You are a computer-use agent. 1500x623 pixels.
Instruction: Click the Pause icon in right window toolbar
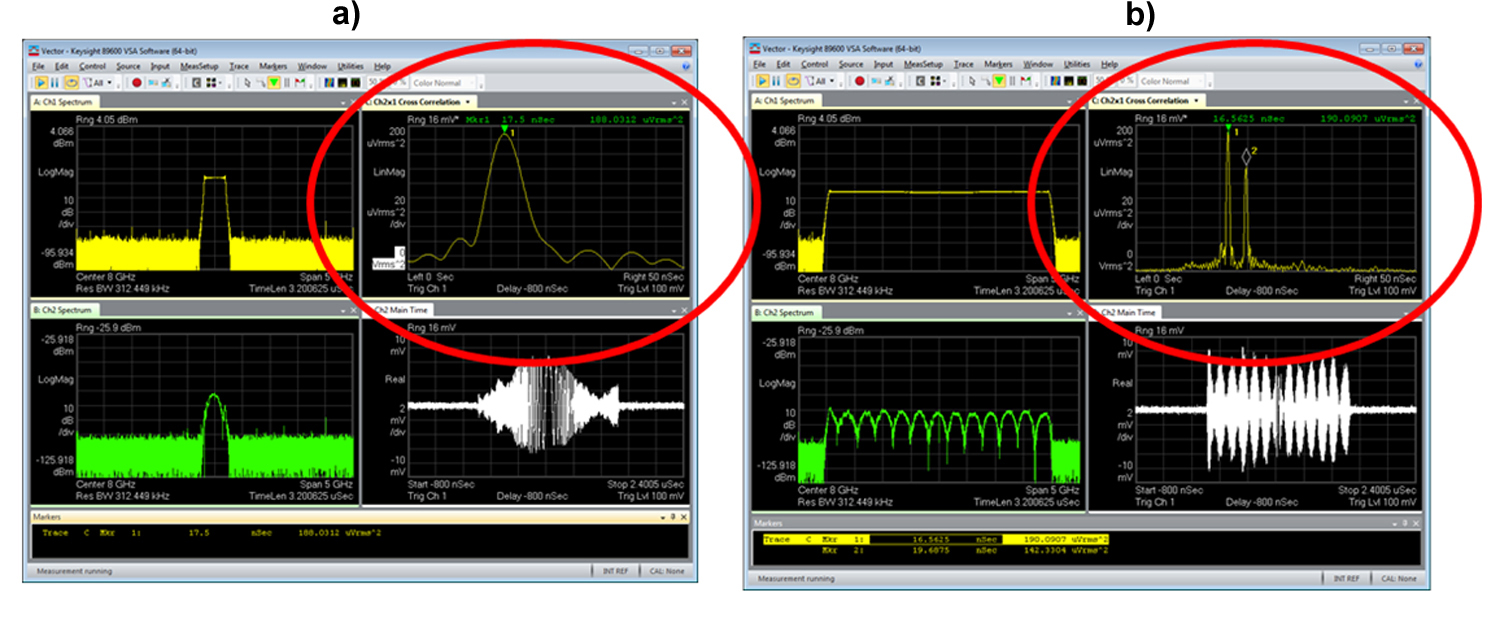coord(776,80)
